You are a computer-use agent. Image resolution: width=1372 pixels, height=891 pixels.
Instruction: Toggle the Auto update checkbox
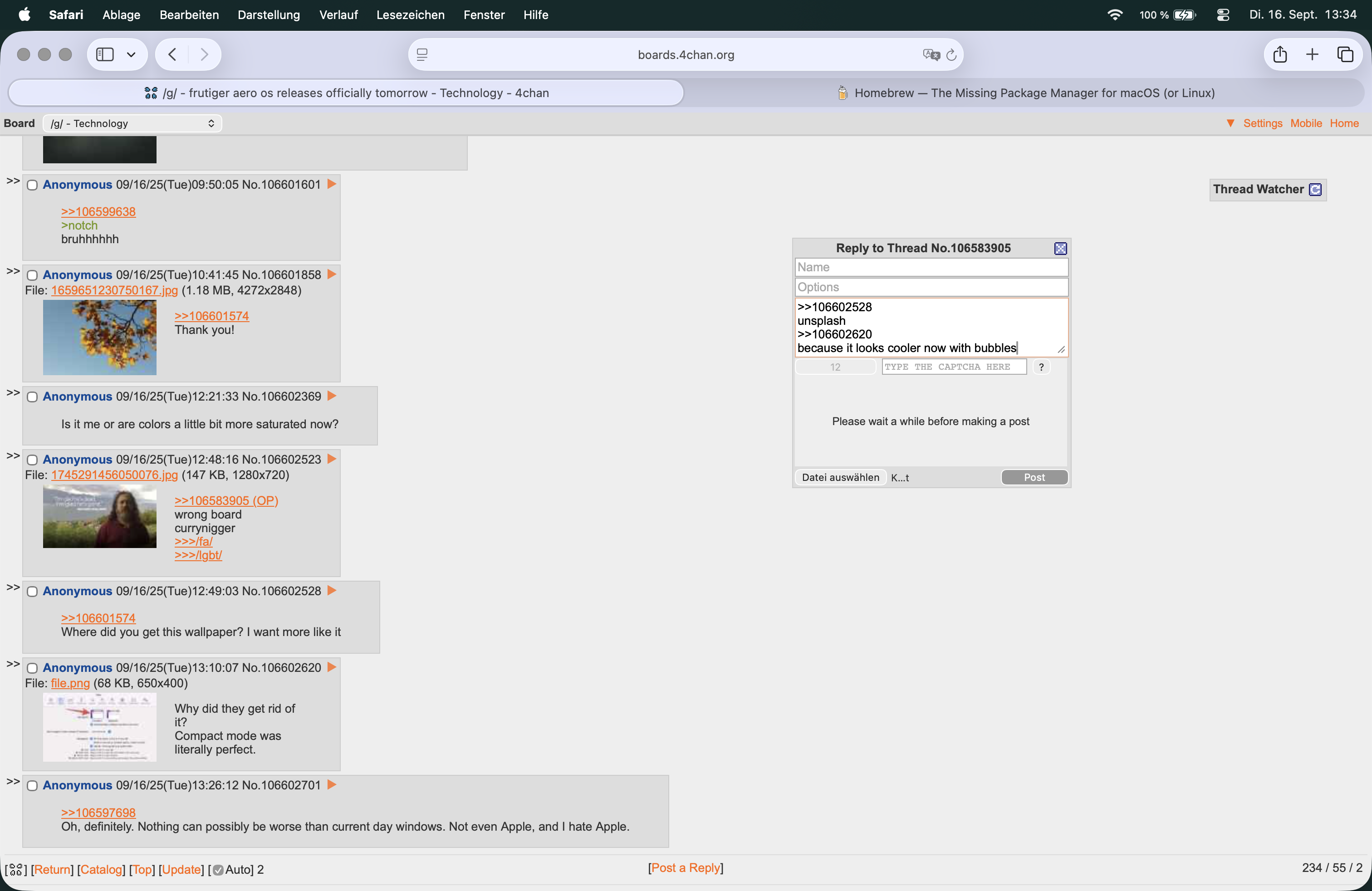tap(218, 870)
